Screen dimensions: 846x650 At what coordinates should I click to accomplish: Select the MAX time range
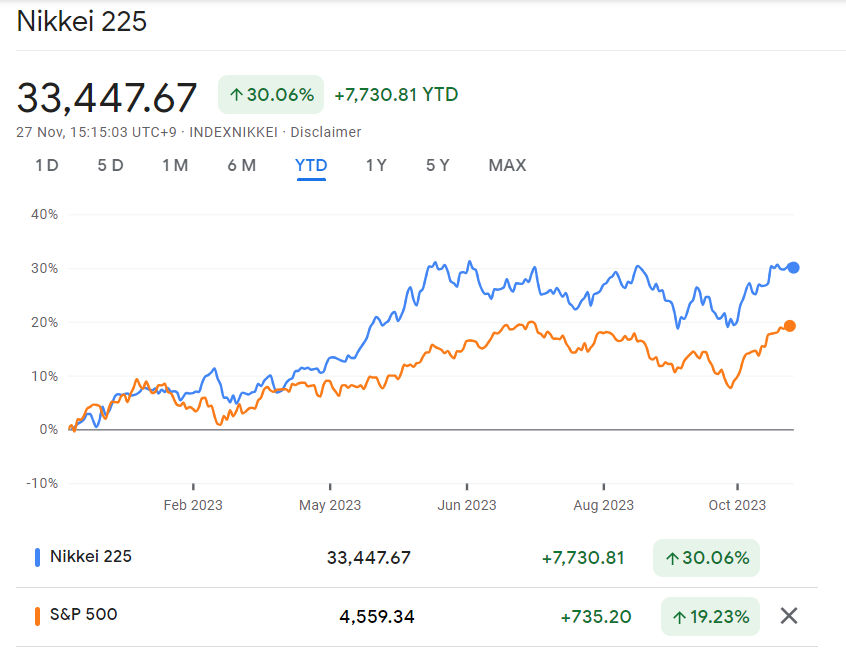coord(507,165)
